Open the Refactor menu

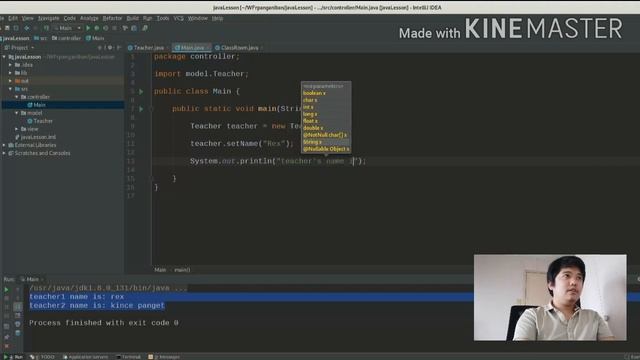tap(112, 18)
